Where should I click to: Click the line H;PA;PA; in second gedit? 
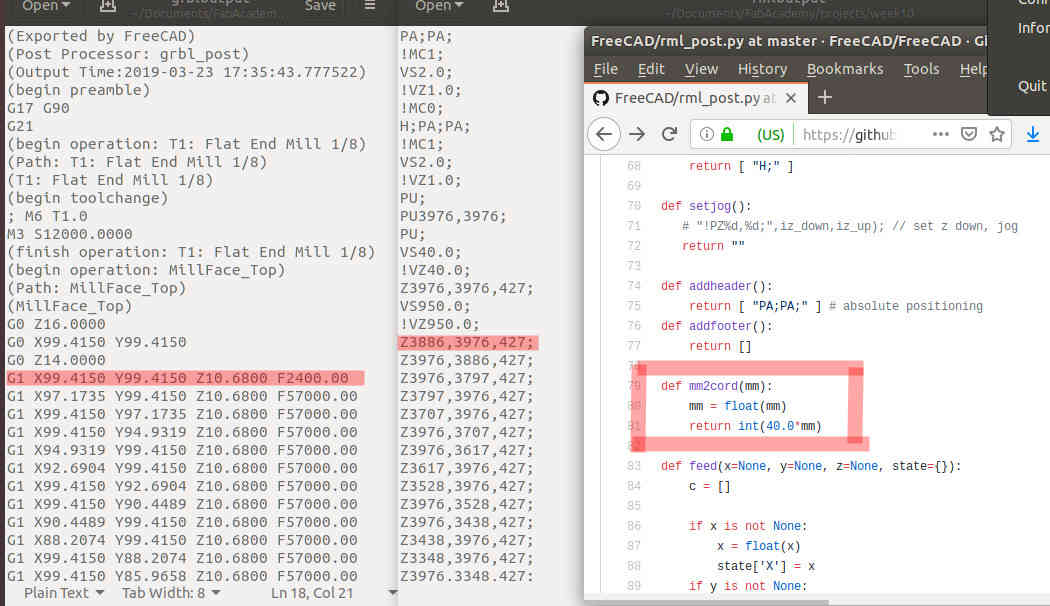click(435, 126)
